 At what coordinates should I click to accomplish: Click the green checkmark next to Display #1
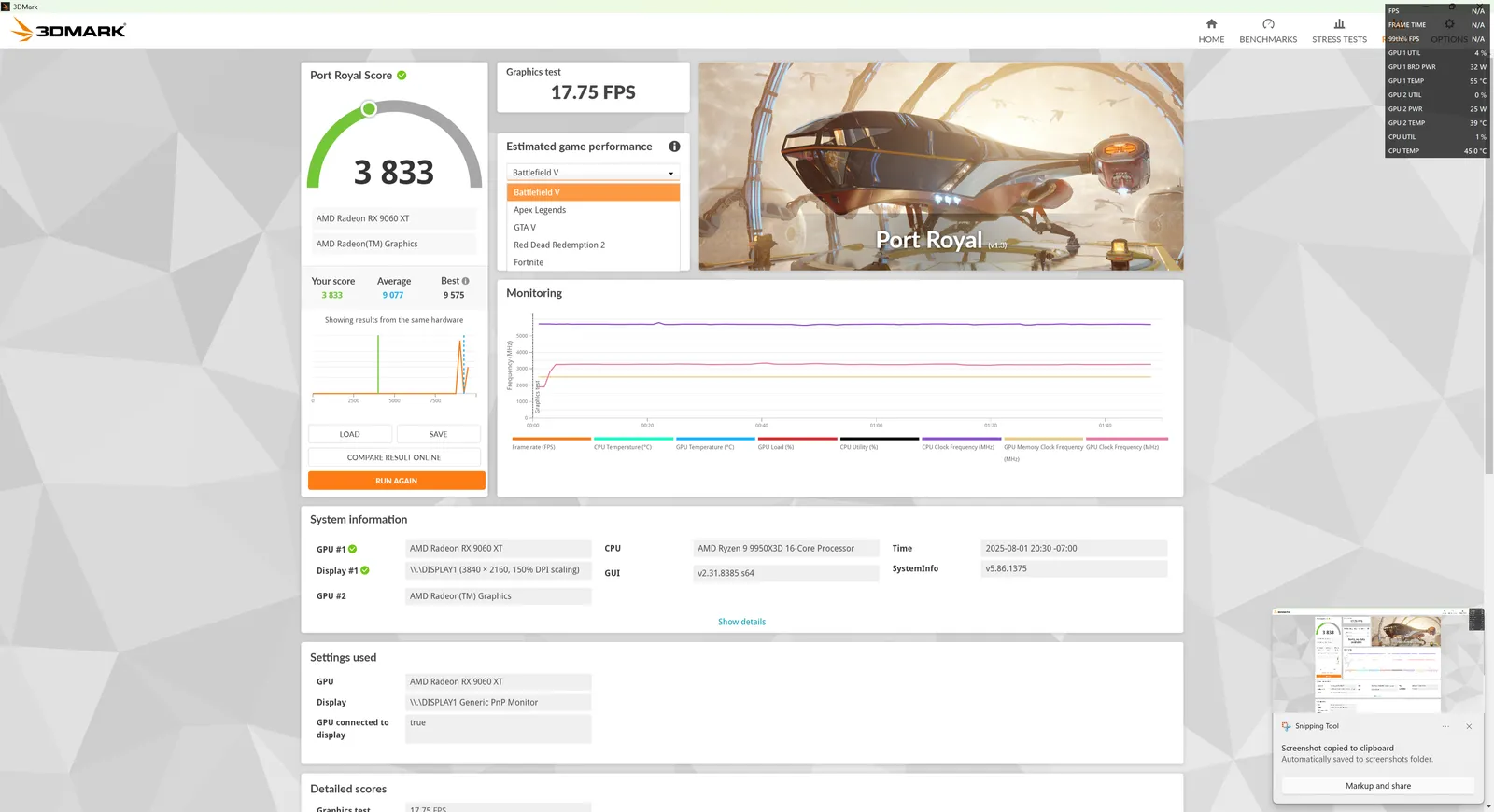[365, 571]
